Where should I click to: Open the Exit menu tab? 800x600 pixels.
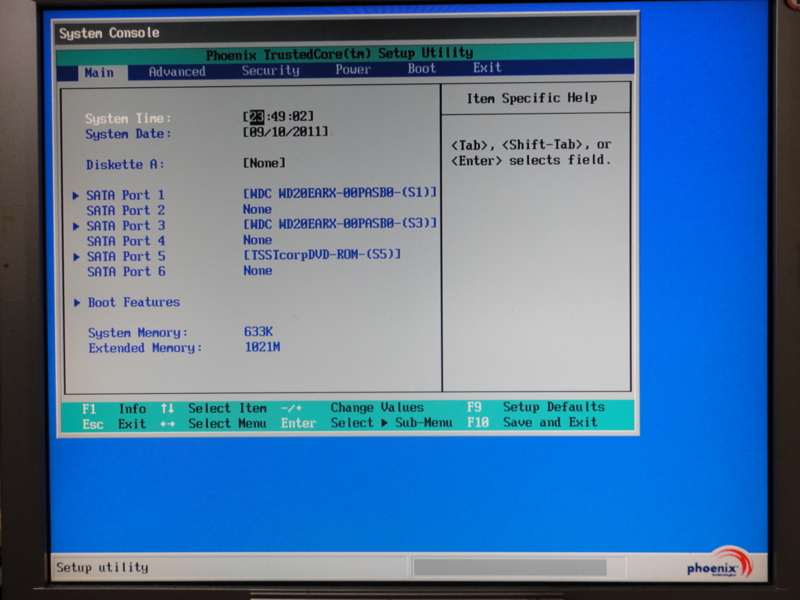487,67
